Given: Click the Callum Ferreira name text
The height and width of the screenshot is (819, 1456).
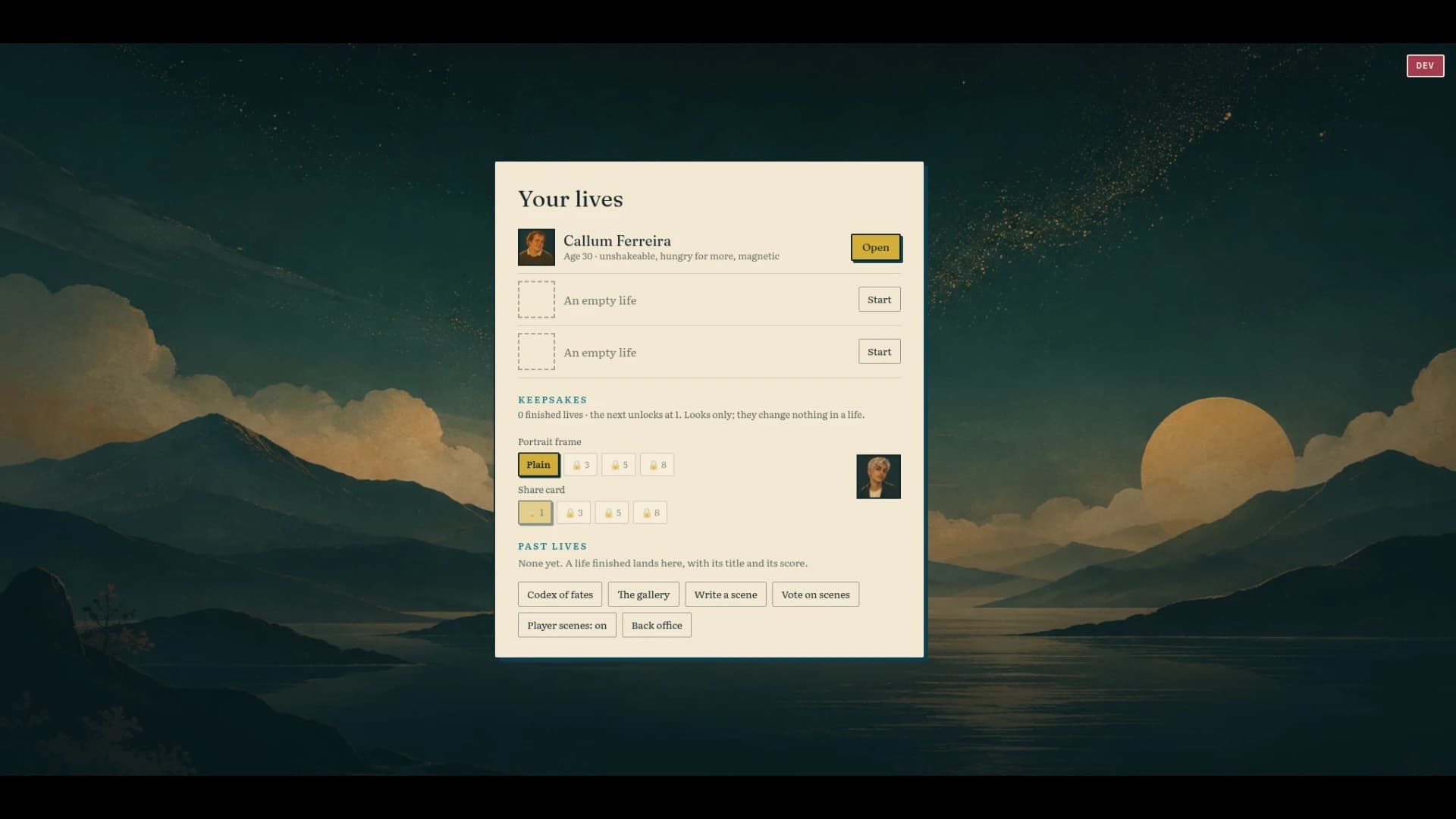Looking at the screenshot, I should 617,241.
